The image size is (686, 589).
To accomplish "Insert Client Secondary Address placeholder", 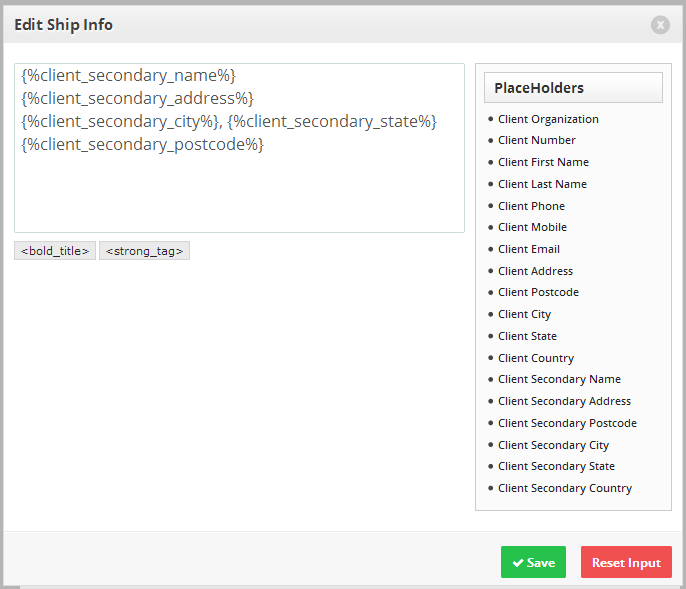I will coord(564,401).
